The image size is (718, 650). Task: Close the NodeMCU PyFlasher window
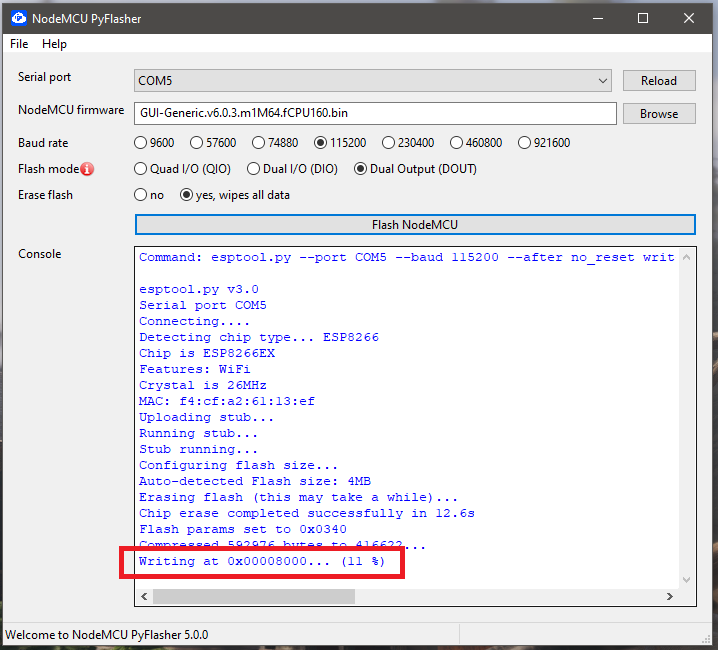[689, 18]
